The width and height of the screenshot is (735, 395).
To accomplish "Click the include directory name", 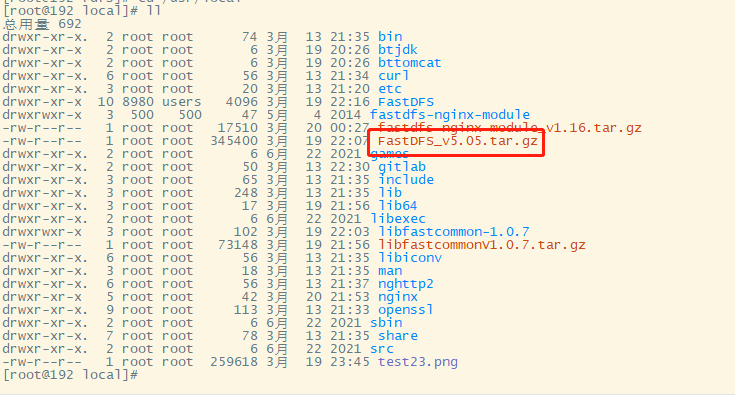I will click(406, 180).
